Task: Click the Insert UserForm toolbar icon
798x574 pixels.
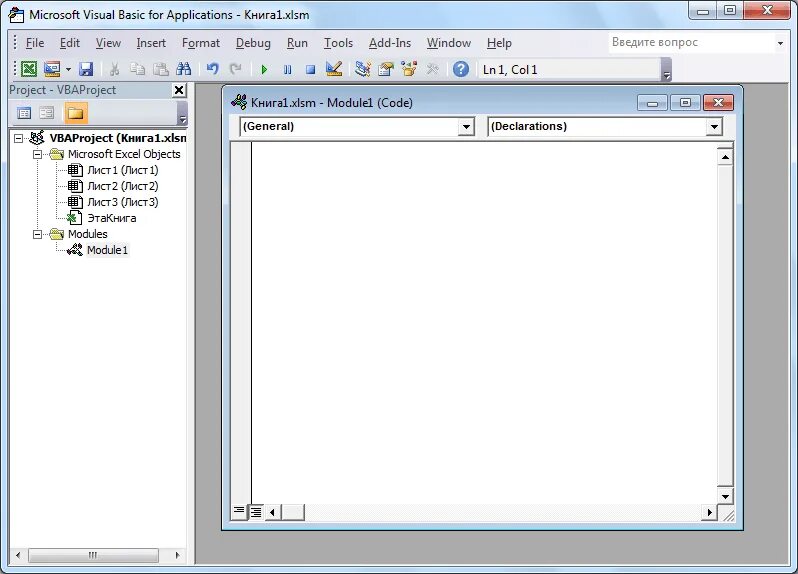Action: tap(52, 69)
